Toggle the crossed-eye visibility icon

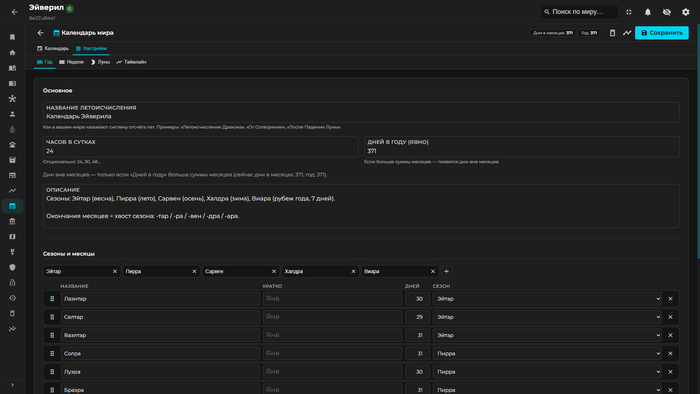(667, 12)
